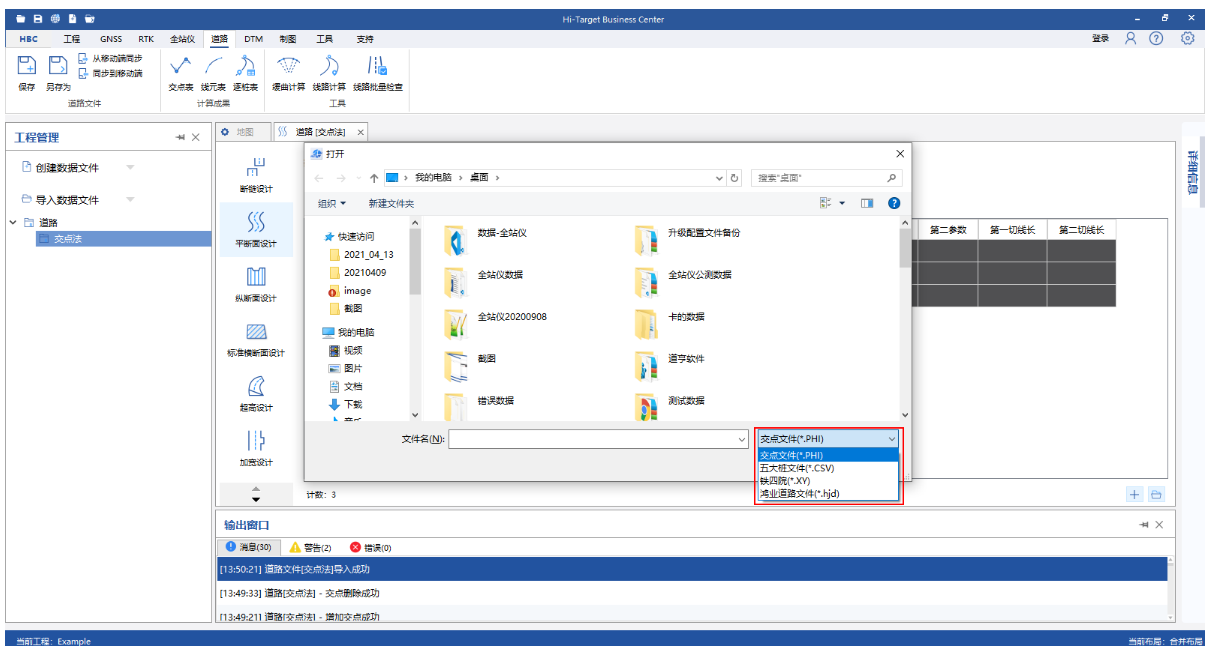The image size is (1210, 652).
Task: Click the 文件名 filename input field
Action: point(597,439)
